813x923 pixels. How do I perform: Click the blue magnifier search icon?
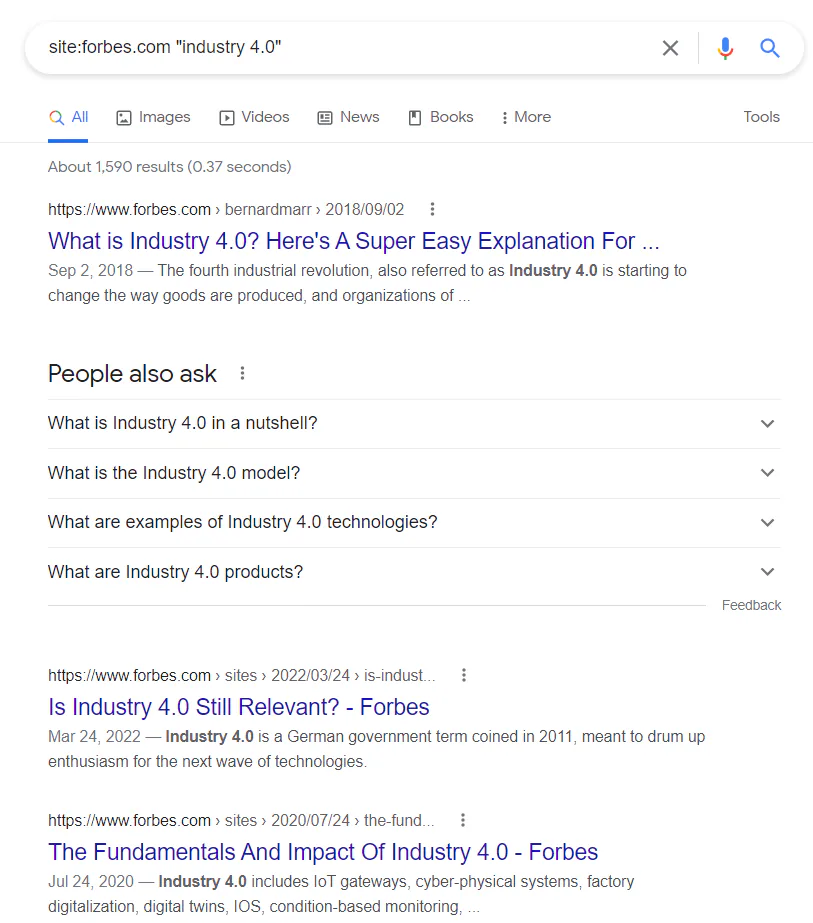[769, 48]
